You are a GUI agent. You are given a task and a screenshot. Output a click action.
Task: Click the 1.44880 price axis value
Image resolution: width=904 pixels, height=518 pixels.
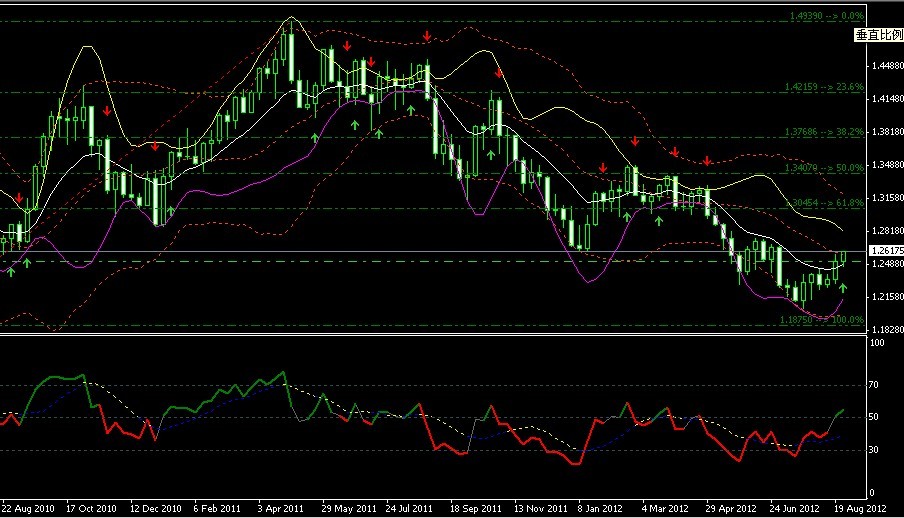pyautogui.click(x=888, y=66)
